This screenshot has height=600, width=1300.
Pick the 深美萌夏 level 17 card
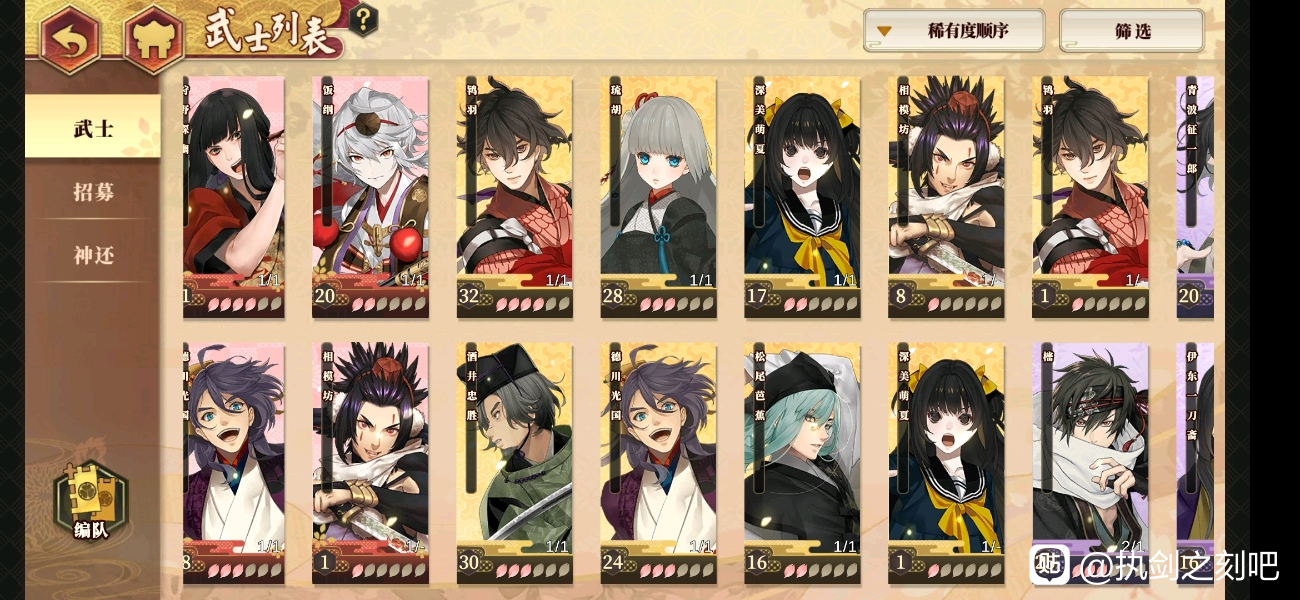(x=802, y=197)
